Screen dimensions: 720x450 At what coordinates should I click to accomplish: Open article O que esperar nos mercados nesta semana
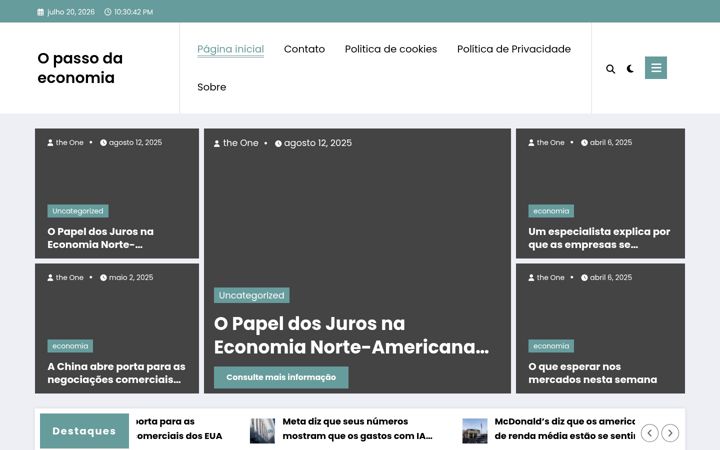(x=592, y=373)
